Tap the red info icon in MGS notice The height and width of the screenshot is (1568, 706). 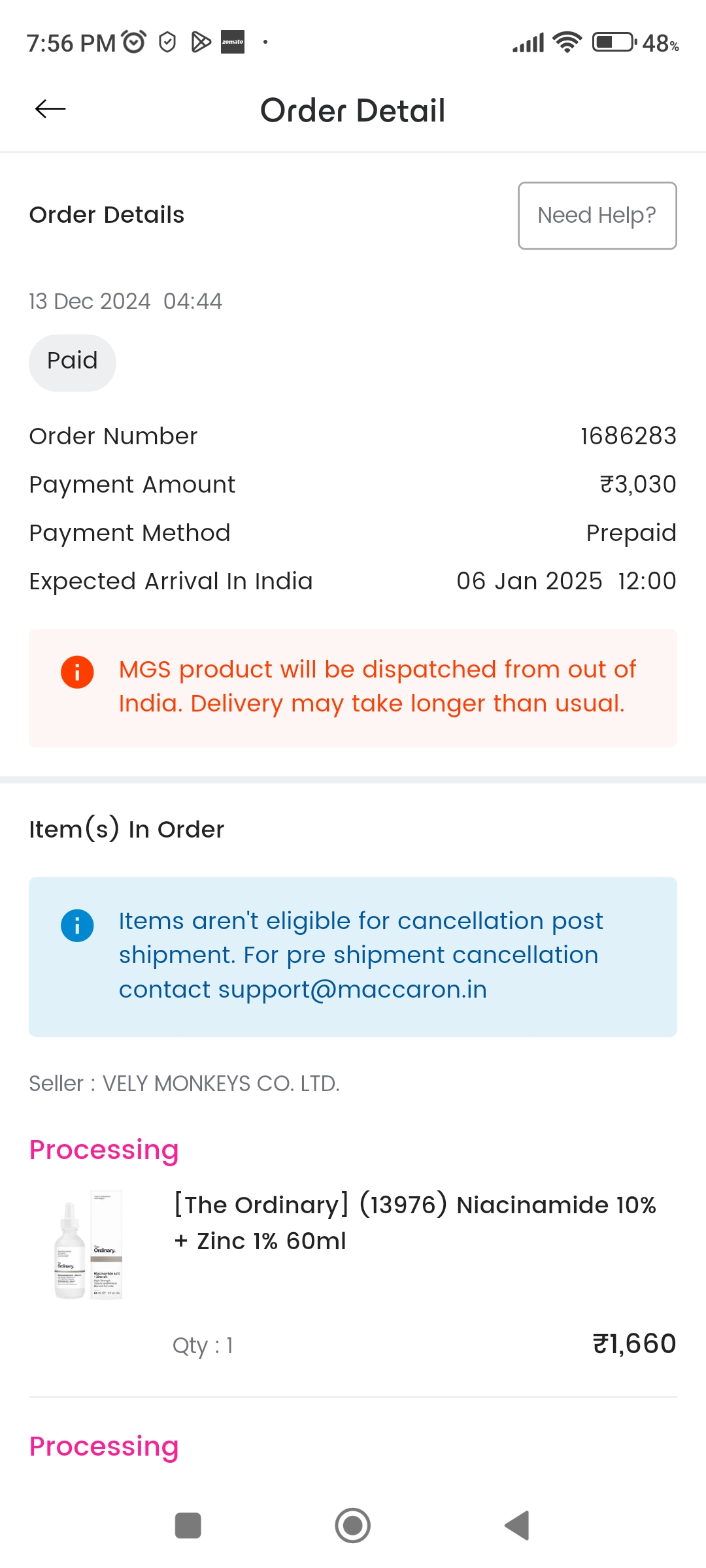(77, 672)
